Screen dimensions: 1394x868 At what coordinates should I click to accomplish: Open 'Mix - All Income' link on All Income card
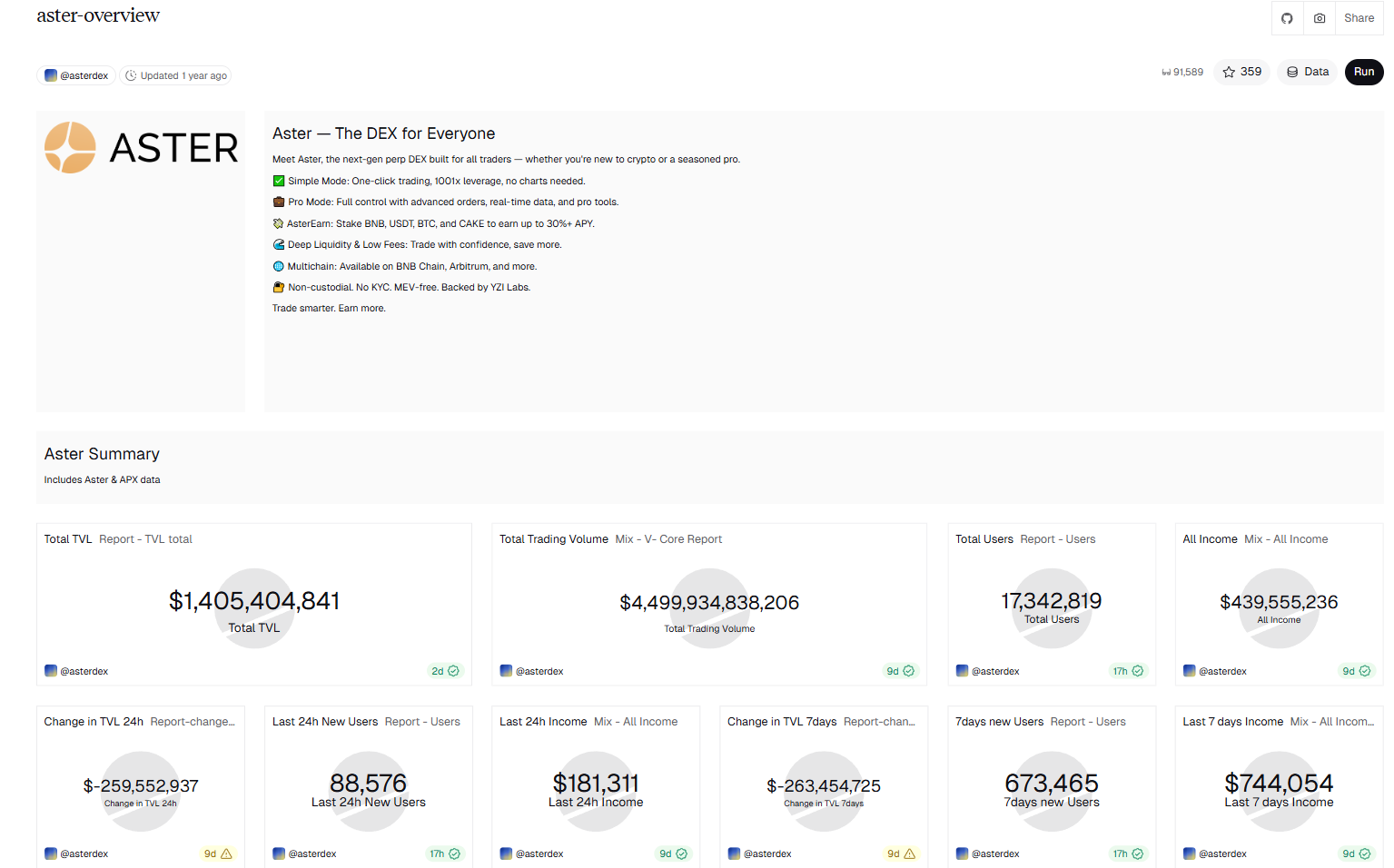1286,539
